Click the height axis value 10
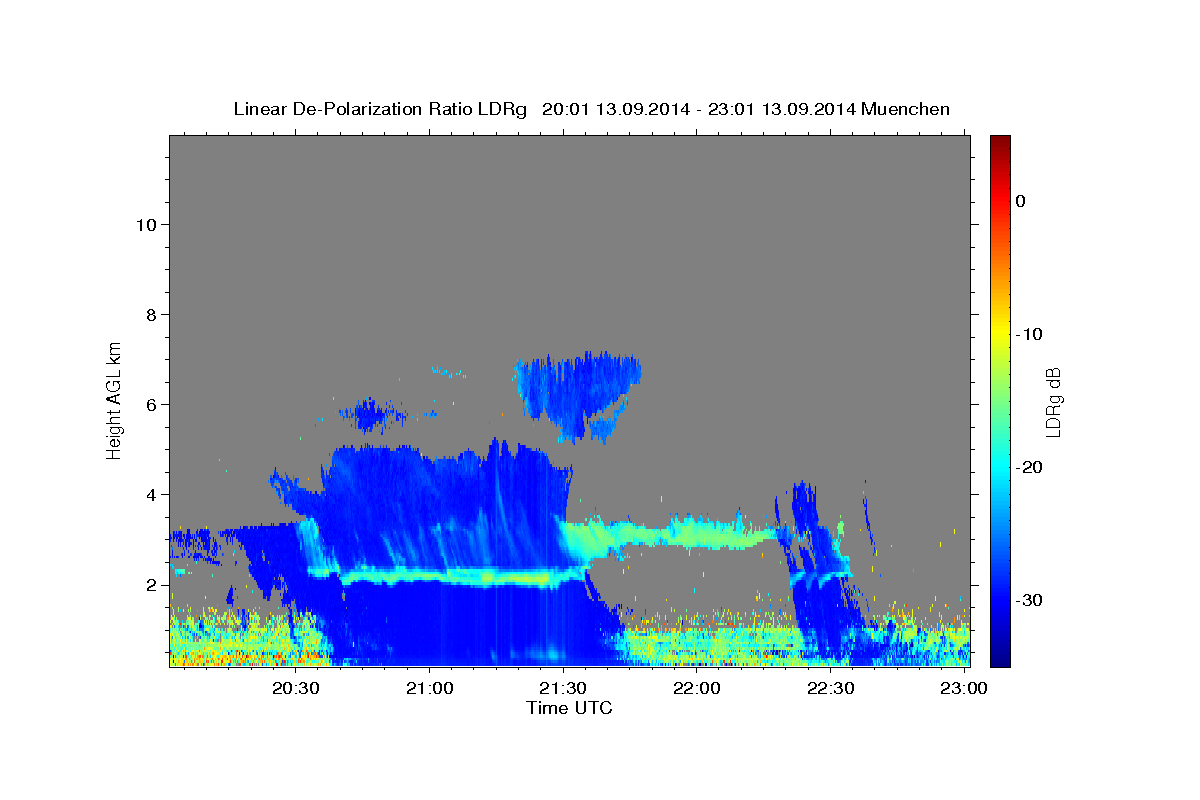Screen dimensions: 1200x800 click(145, 224)
